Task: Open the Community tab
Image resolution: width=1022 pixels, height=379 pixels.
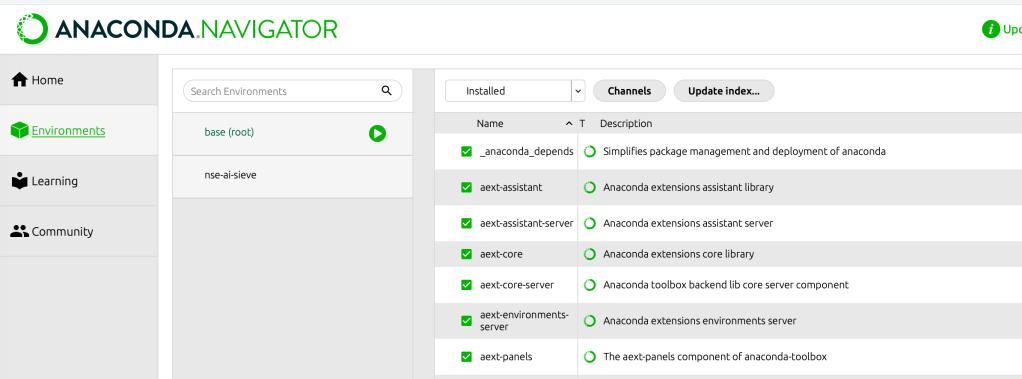Action: (x=79, y=232)
